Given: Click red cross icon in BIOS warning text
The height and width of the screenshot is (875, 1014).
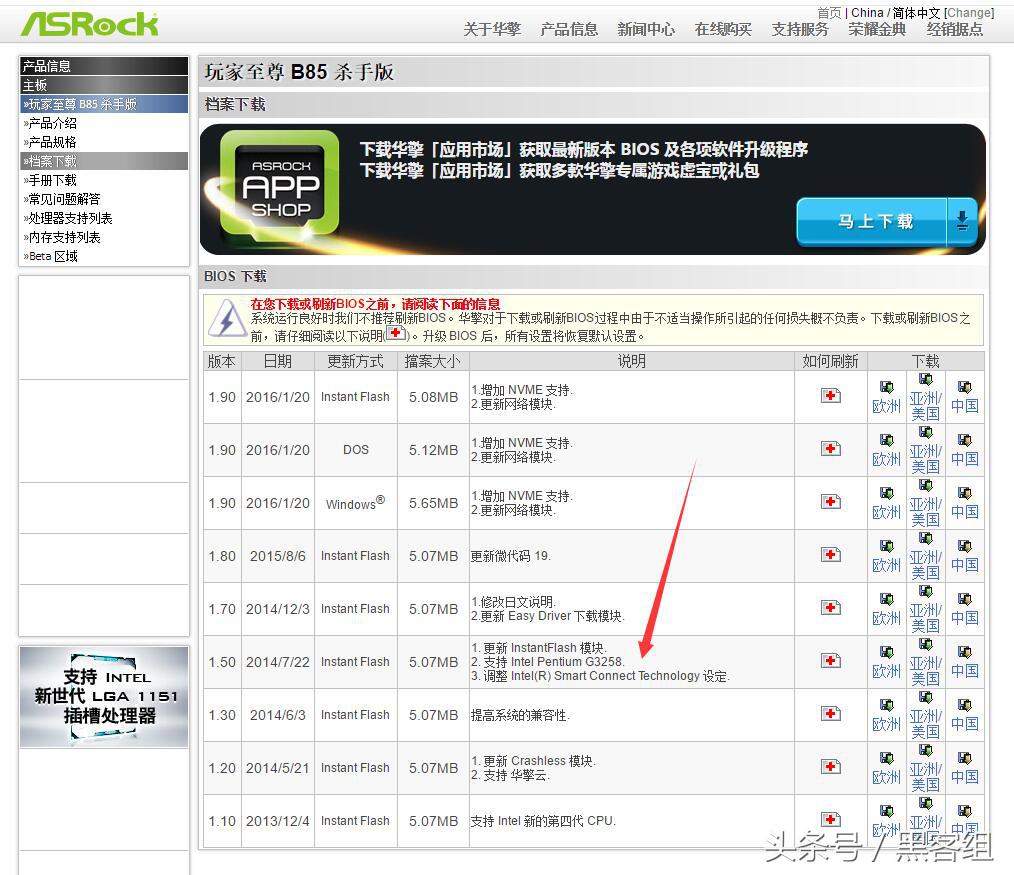Looking at the screenshot, I should 396,333.
